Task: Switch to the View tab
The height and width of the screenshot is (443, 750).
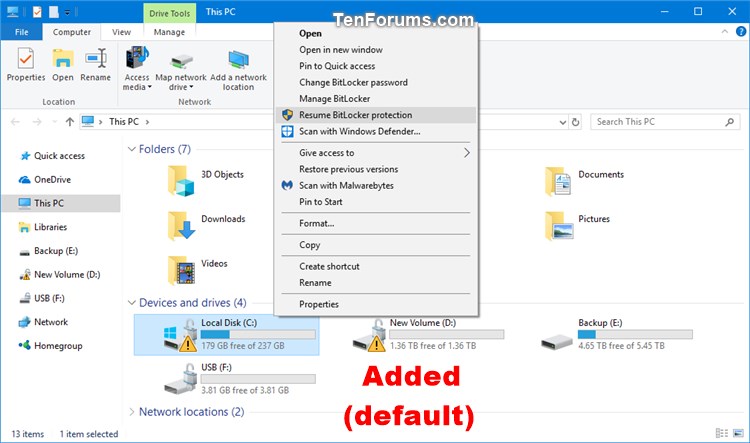Action: pyautogui.click(x=121, y=32)
